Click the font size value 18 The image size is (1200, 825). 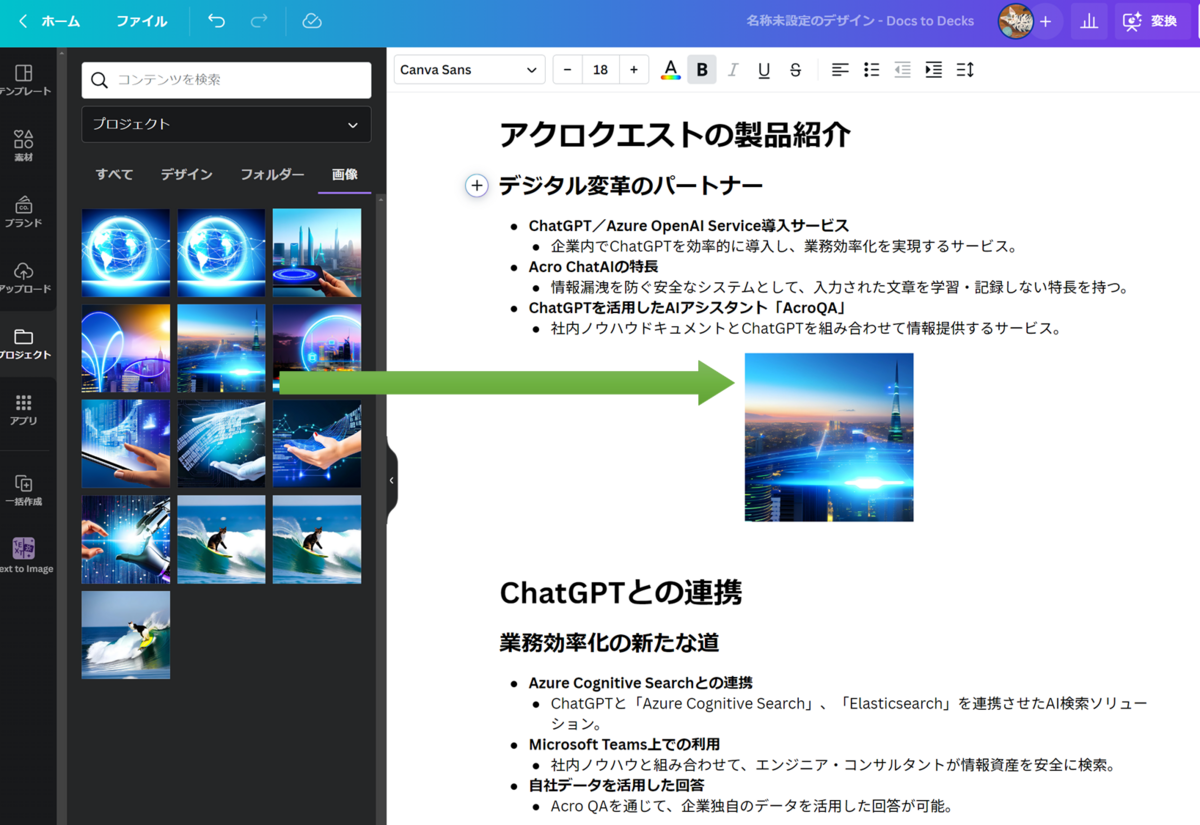tap(600, 70)
